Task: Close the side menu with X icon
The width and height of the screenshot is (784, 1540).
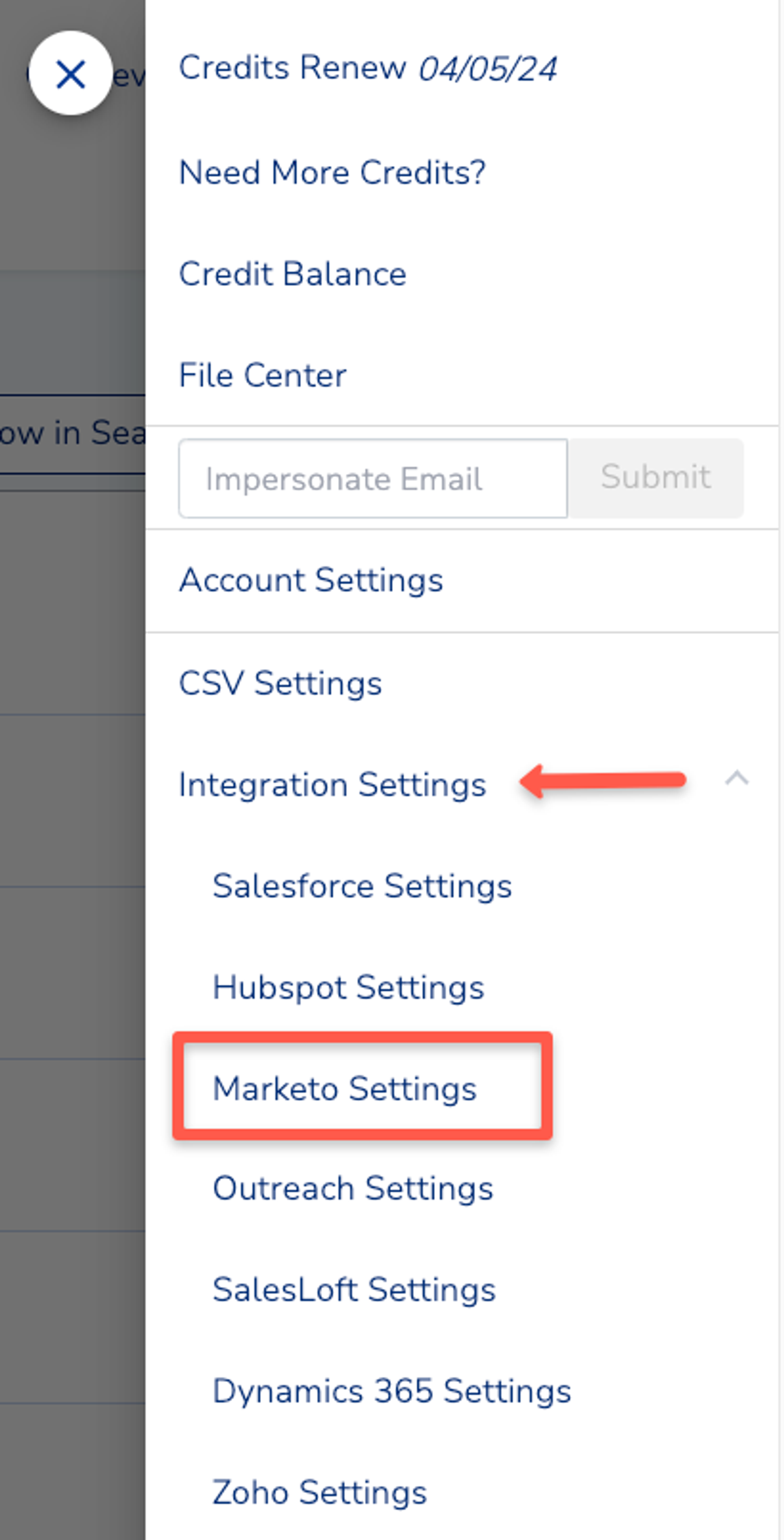Action: [71, 74]
